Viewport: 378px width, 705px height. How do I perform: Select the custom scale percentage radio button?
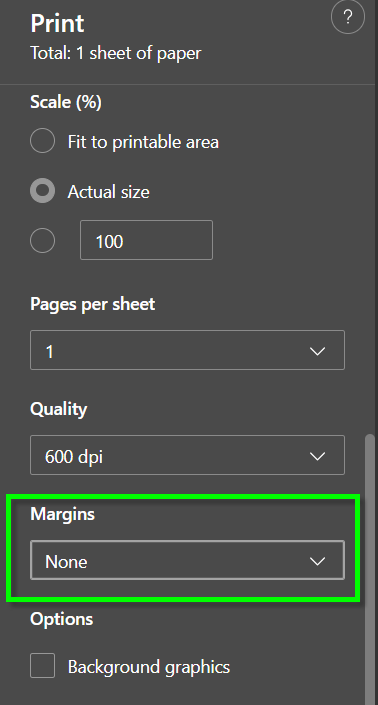[x=43, y=241]
